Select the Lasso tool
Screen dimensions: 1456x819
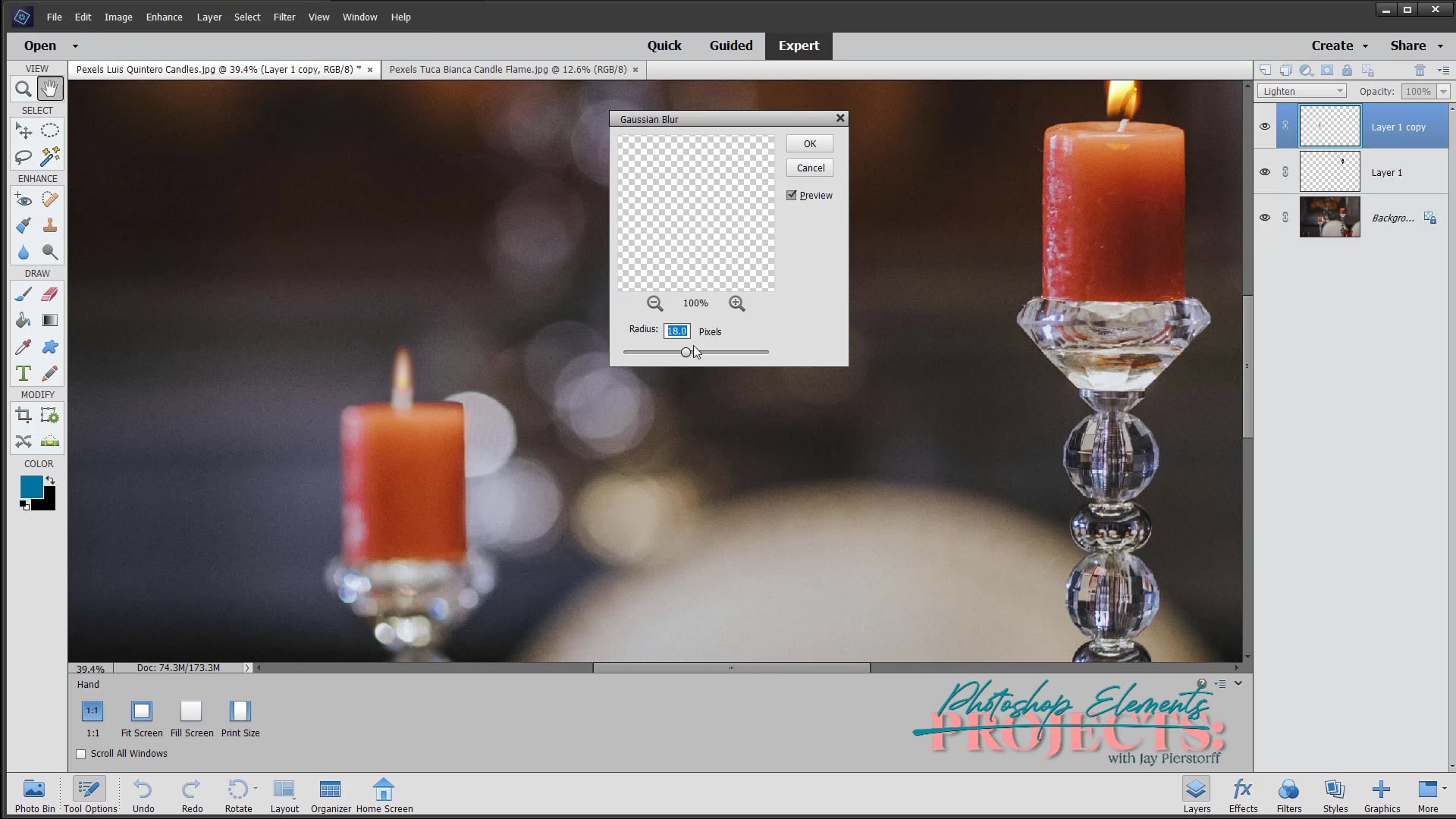pos(22,158)
